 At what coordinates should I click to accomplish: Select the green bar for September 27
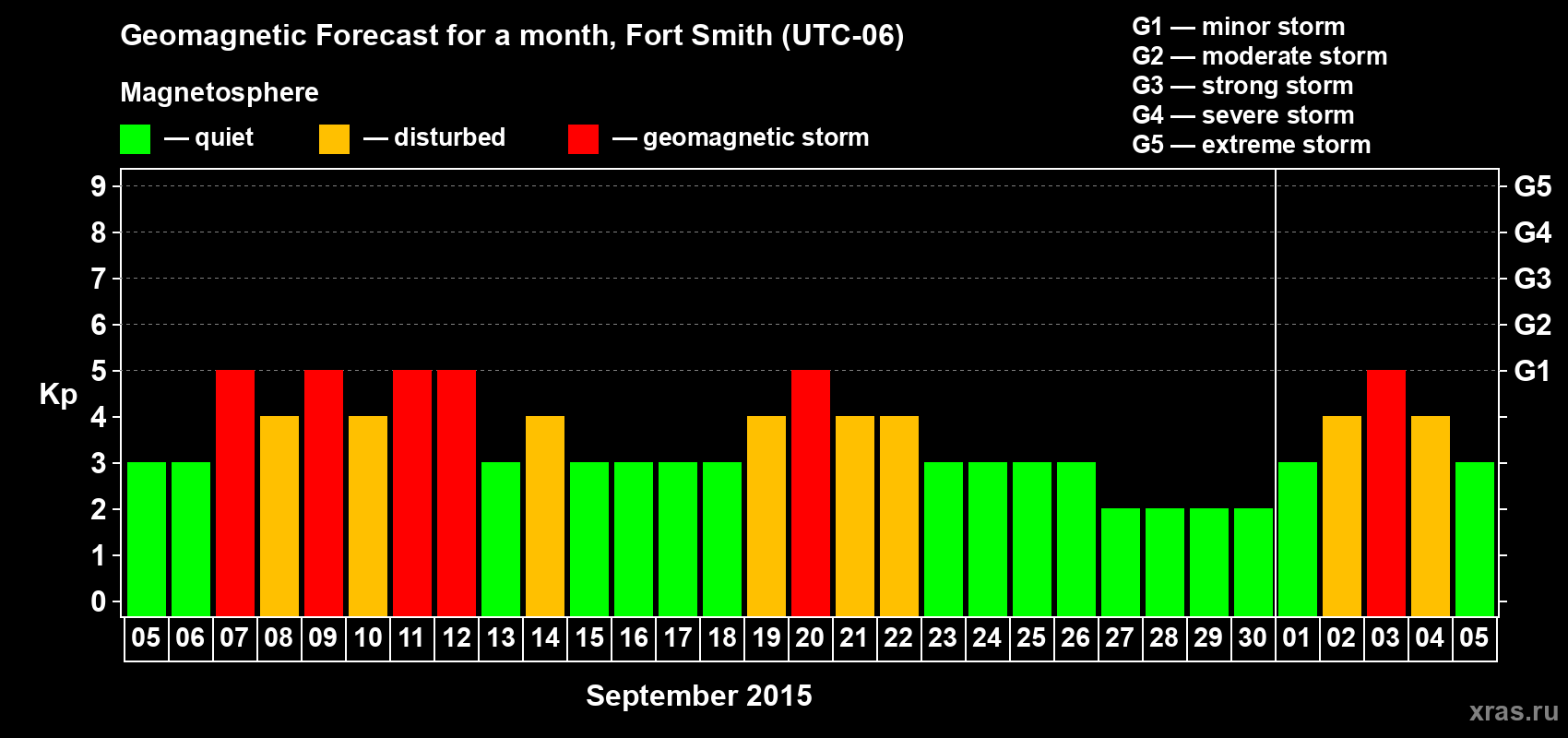click(x=1121, y=562)
